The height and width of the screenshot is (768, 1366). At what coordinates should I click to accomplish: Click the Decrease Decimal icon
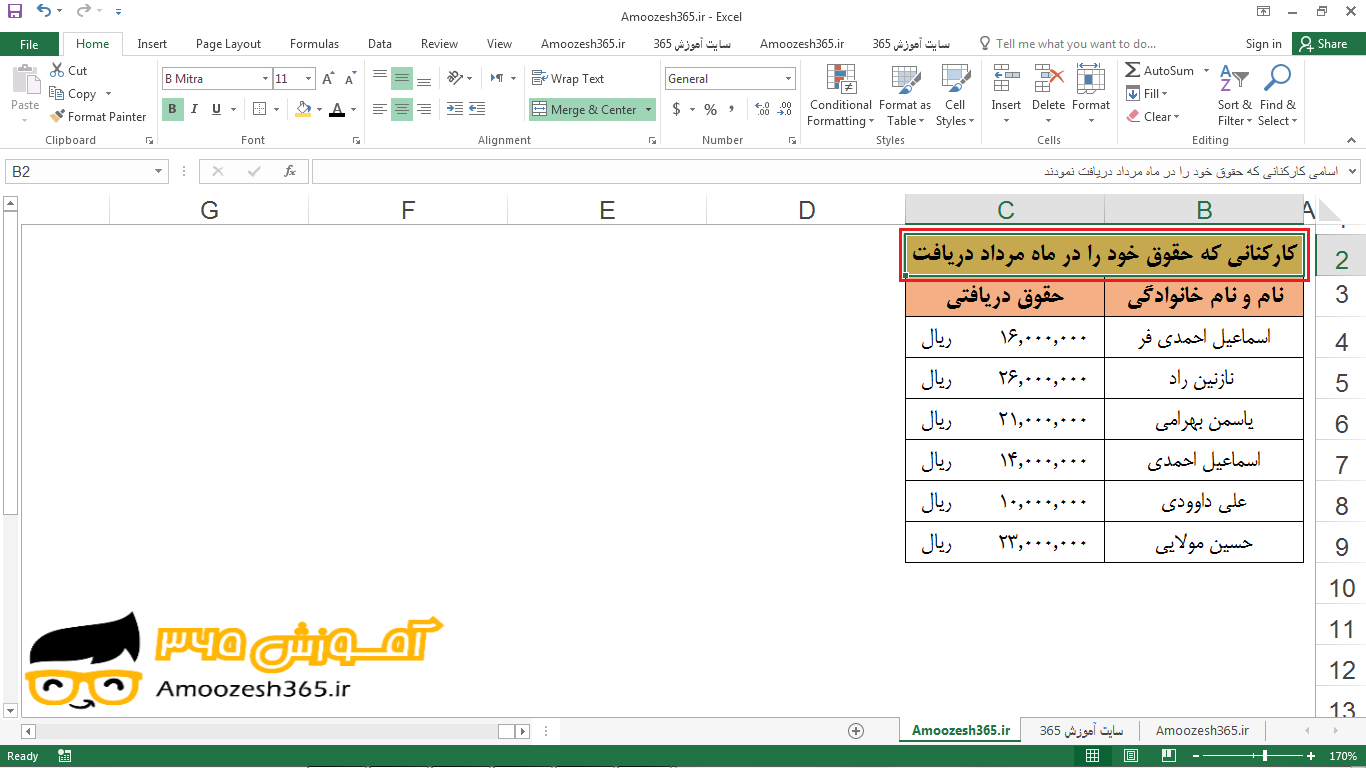pos(785,110)
